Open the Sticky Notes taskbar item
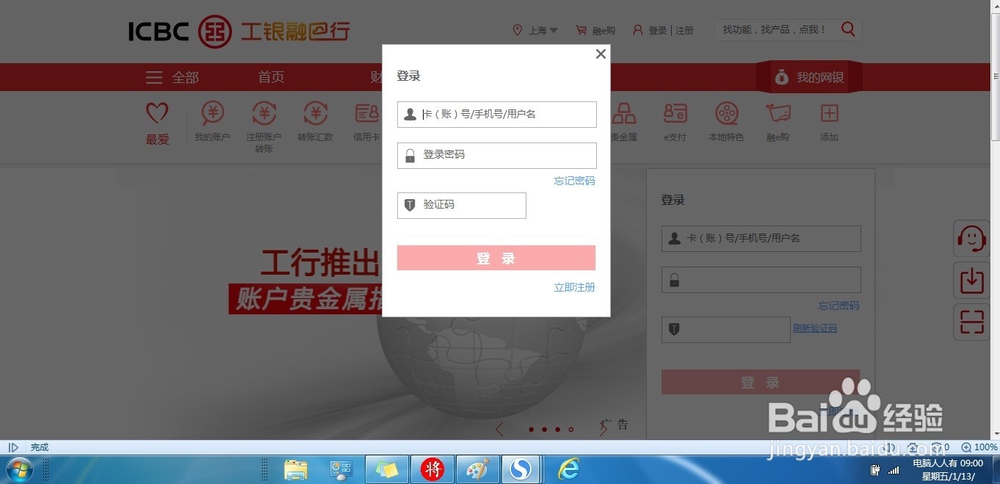The width and height of the screenshot is (1000, 484). click(x=386, y=471)
